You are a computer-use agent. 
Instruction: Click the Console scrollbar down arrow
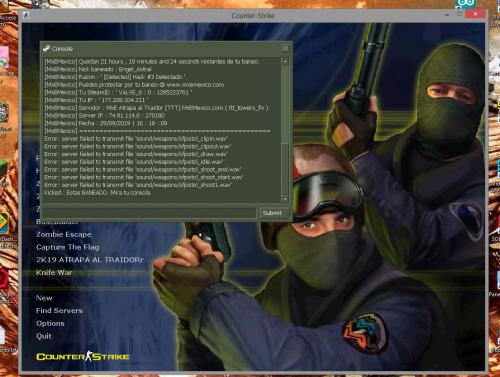point(285,199)
